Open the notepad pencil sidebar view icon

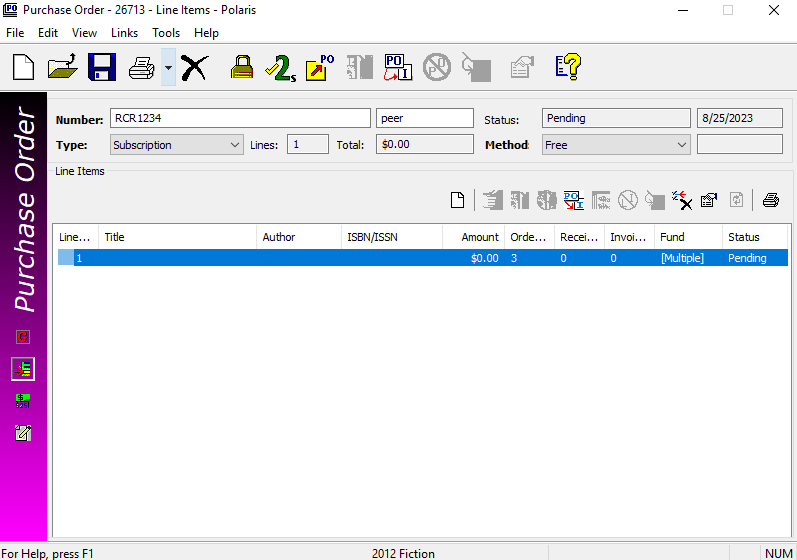(x=23, y=433)
